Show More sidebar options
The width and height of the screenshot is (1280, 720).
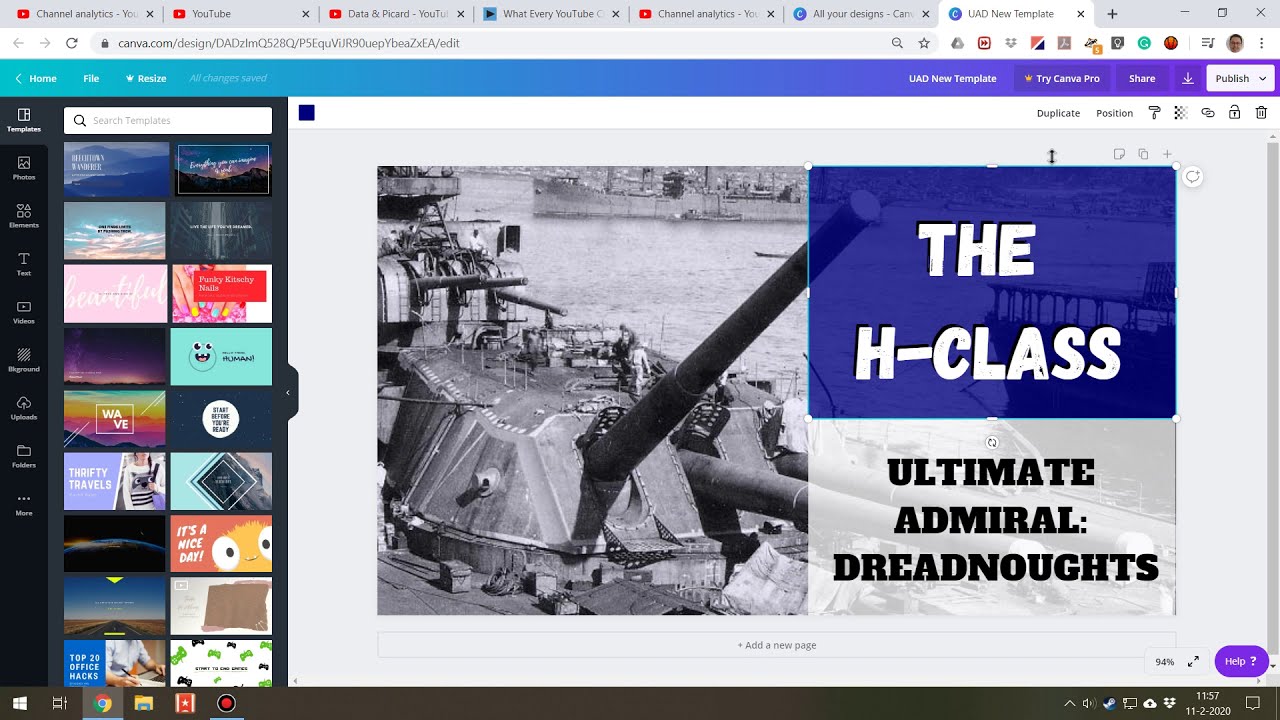tap(24, 504)
